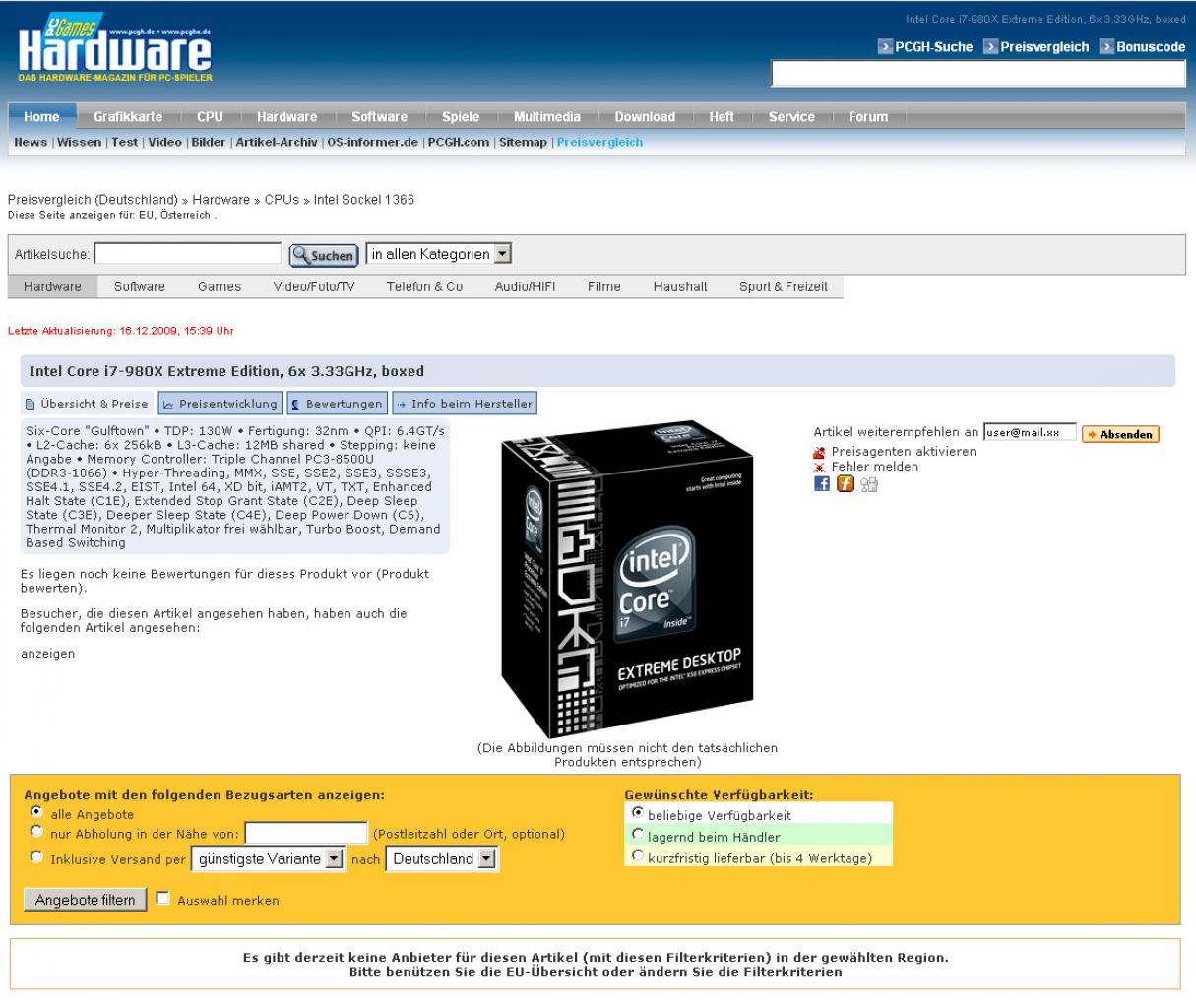The width and height of the screenshot is (1196, 1008).
Task: Open the Info beim Hersteller tab
Action: click(x=464, y=404)
